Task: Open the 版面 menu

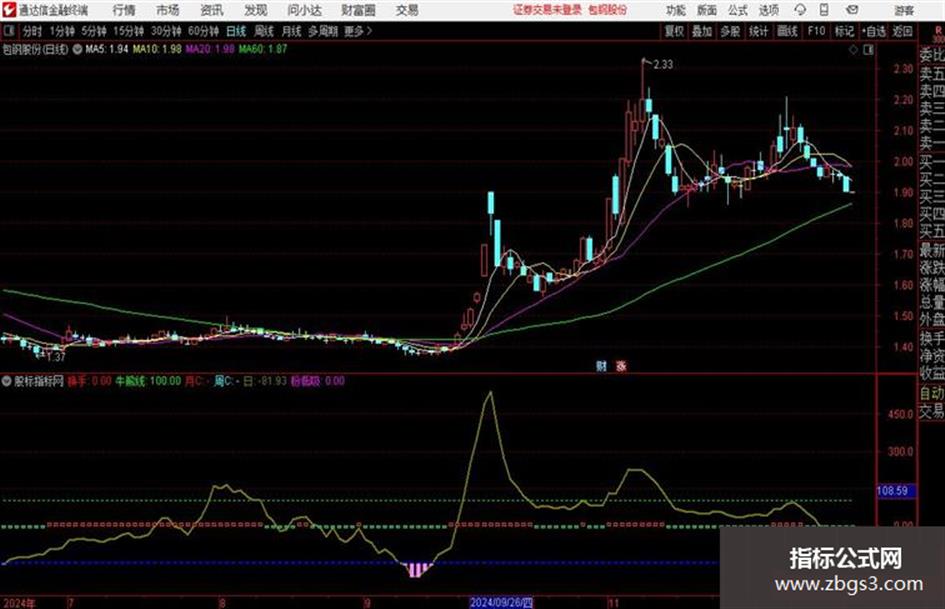Action: point(706,10)
